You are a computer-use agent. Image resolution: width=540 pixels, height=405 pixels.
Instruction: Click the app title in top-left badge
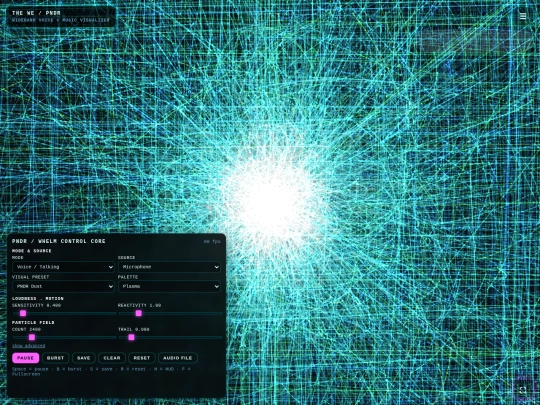click(x=36, y=13)
